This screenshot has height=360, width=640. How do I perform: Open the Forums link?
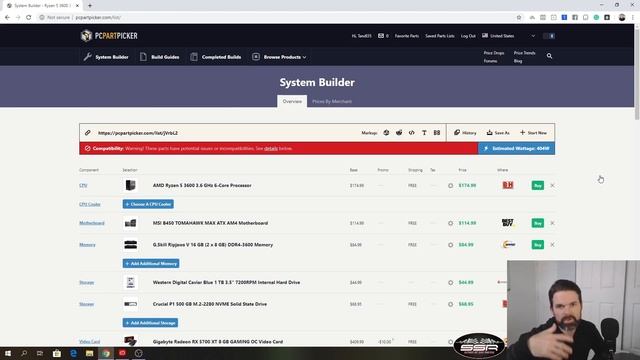pos(490,61)
